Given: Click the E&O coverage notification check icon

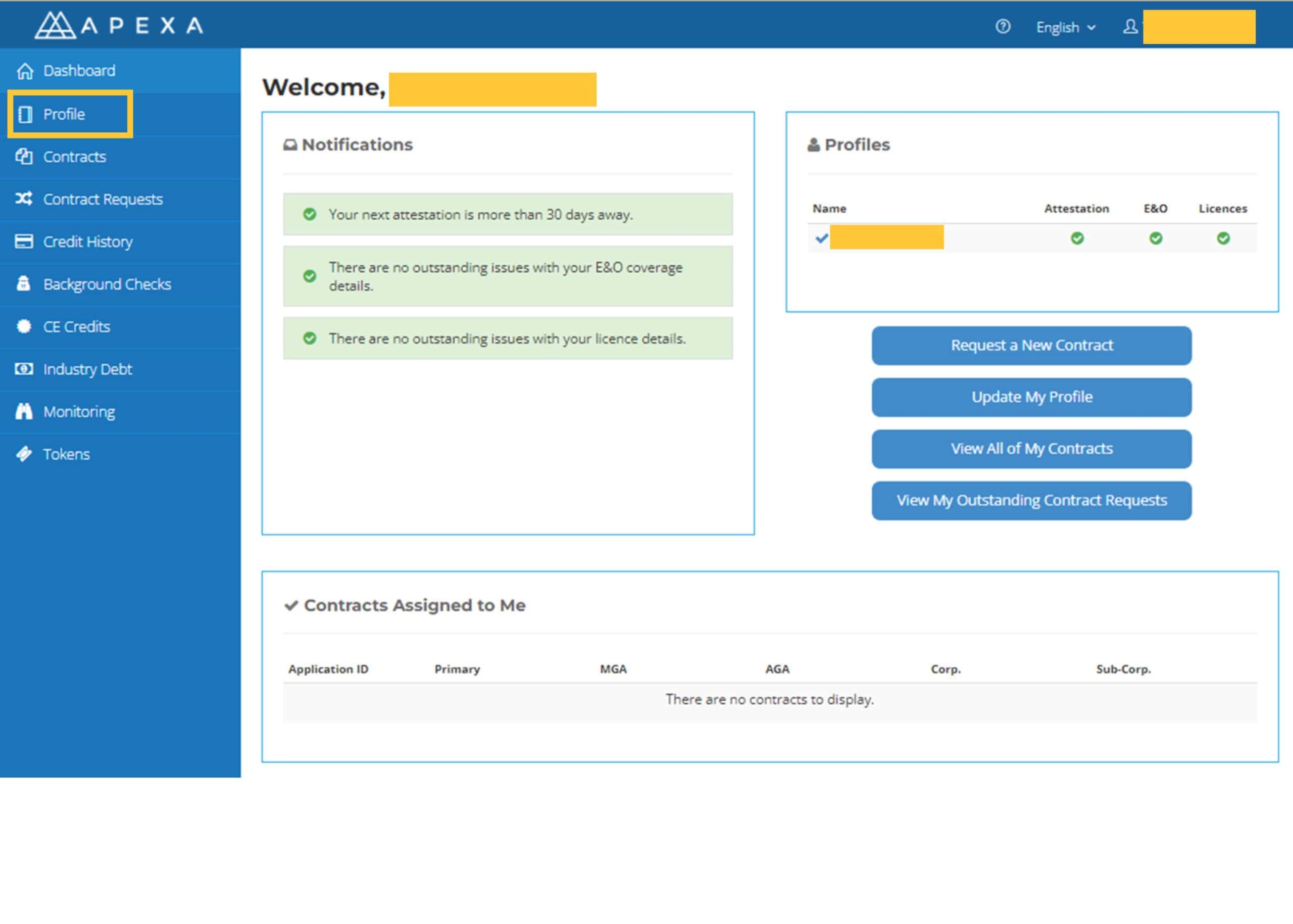Looking at the screenshot, I should 310,276.
